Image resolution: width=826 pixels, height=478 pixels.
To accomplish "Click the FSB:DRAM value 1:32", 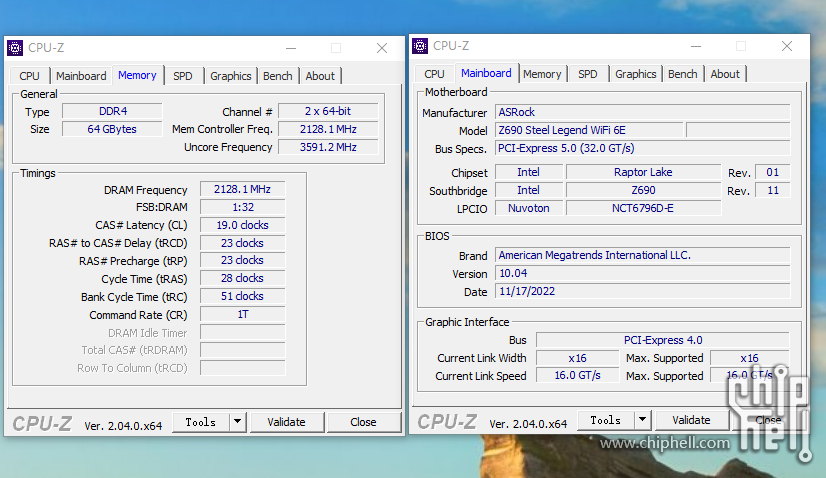I will pyautogui.click(x=242, y=207).
